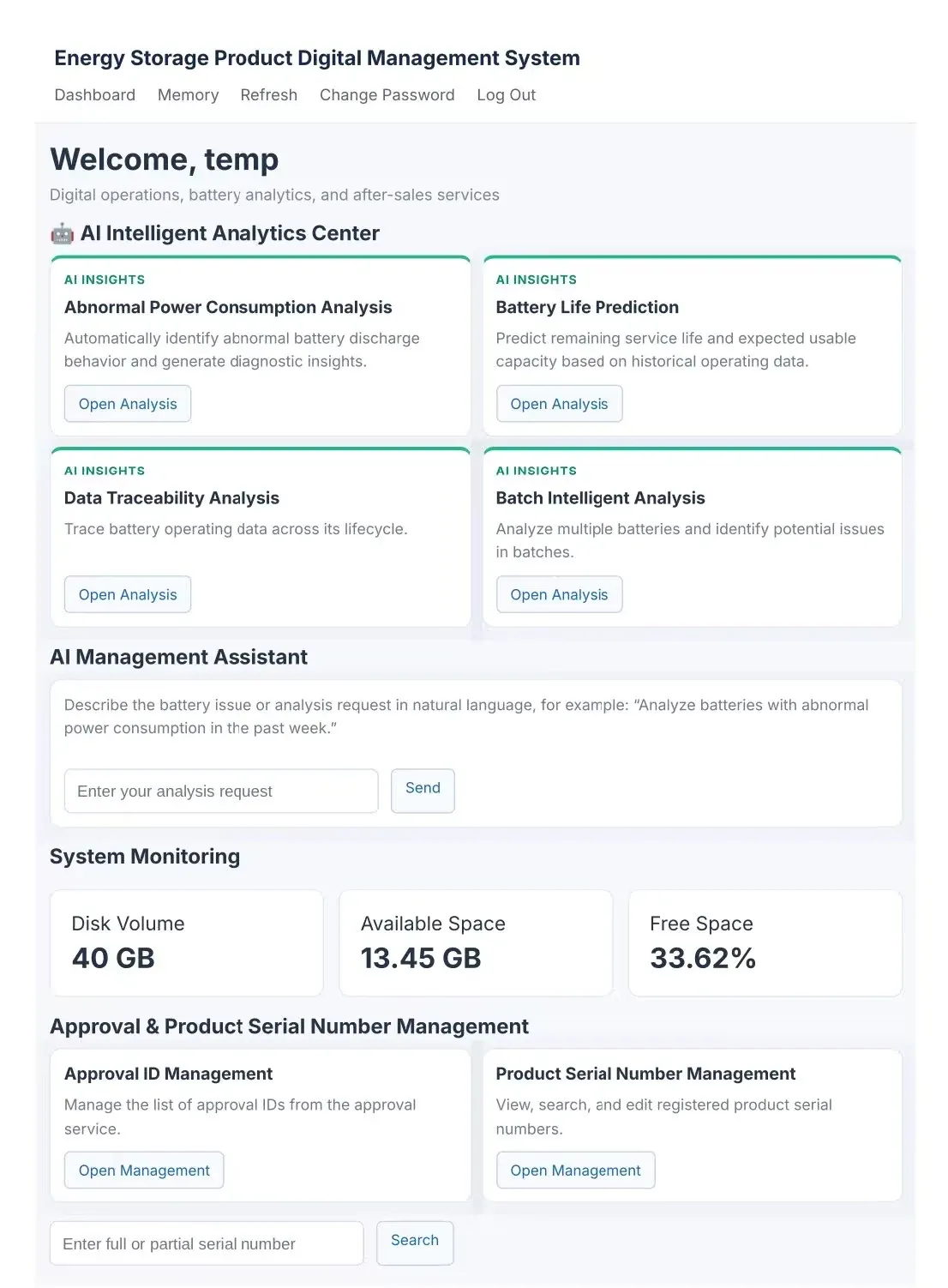Go to the Memory nav item

pos(188,95)
